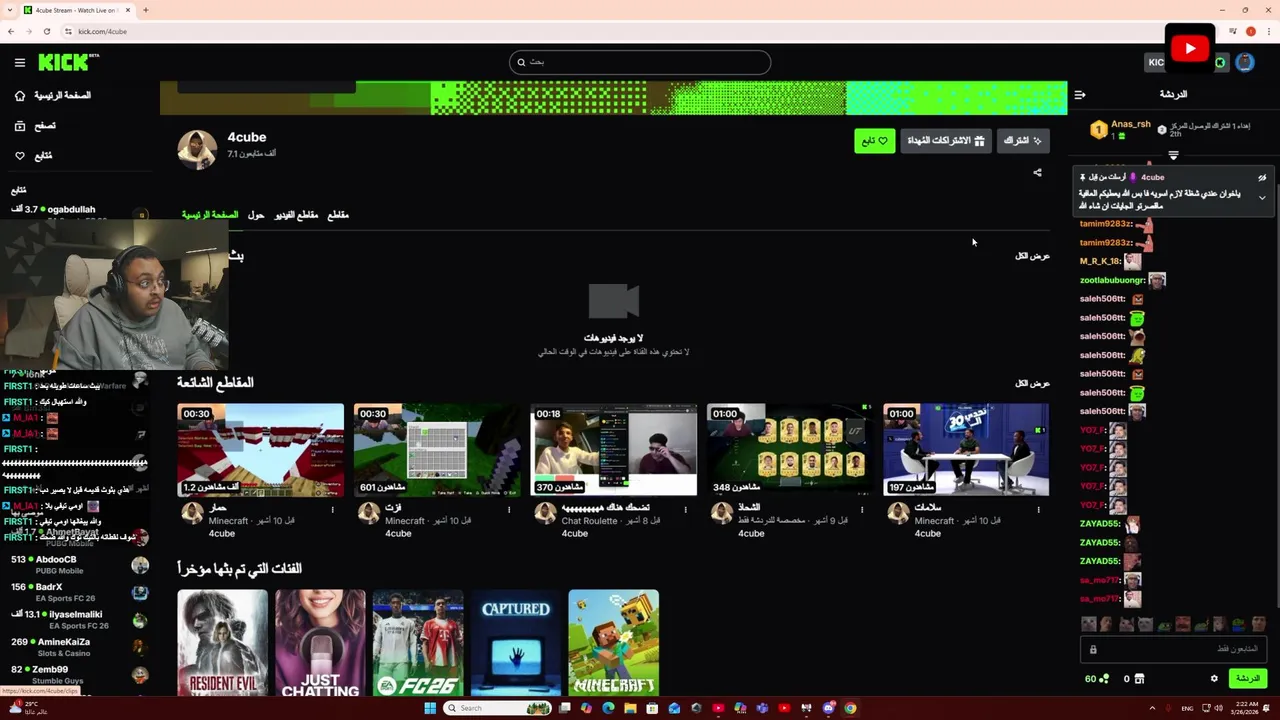Select the الصفحة الرئيسية channel tab
This screenshot has width=1280, height=720.
pyautogui.click(x=210, y=215)
